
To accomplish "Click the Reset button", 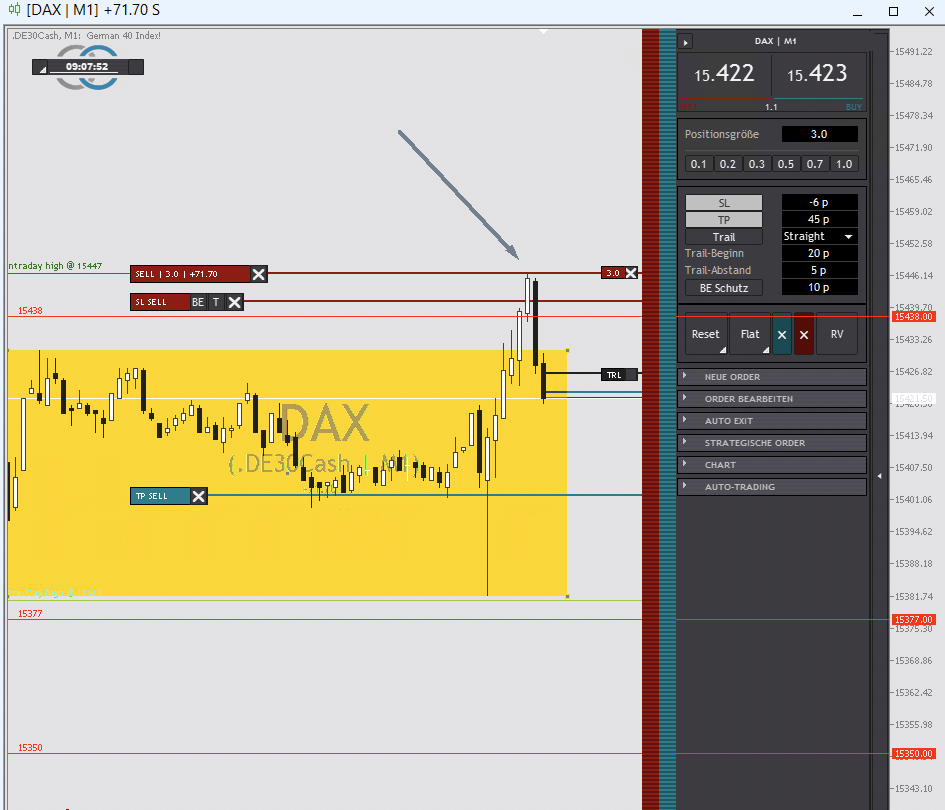I will click(706, 334).
